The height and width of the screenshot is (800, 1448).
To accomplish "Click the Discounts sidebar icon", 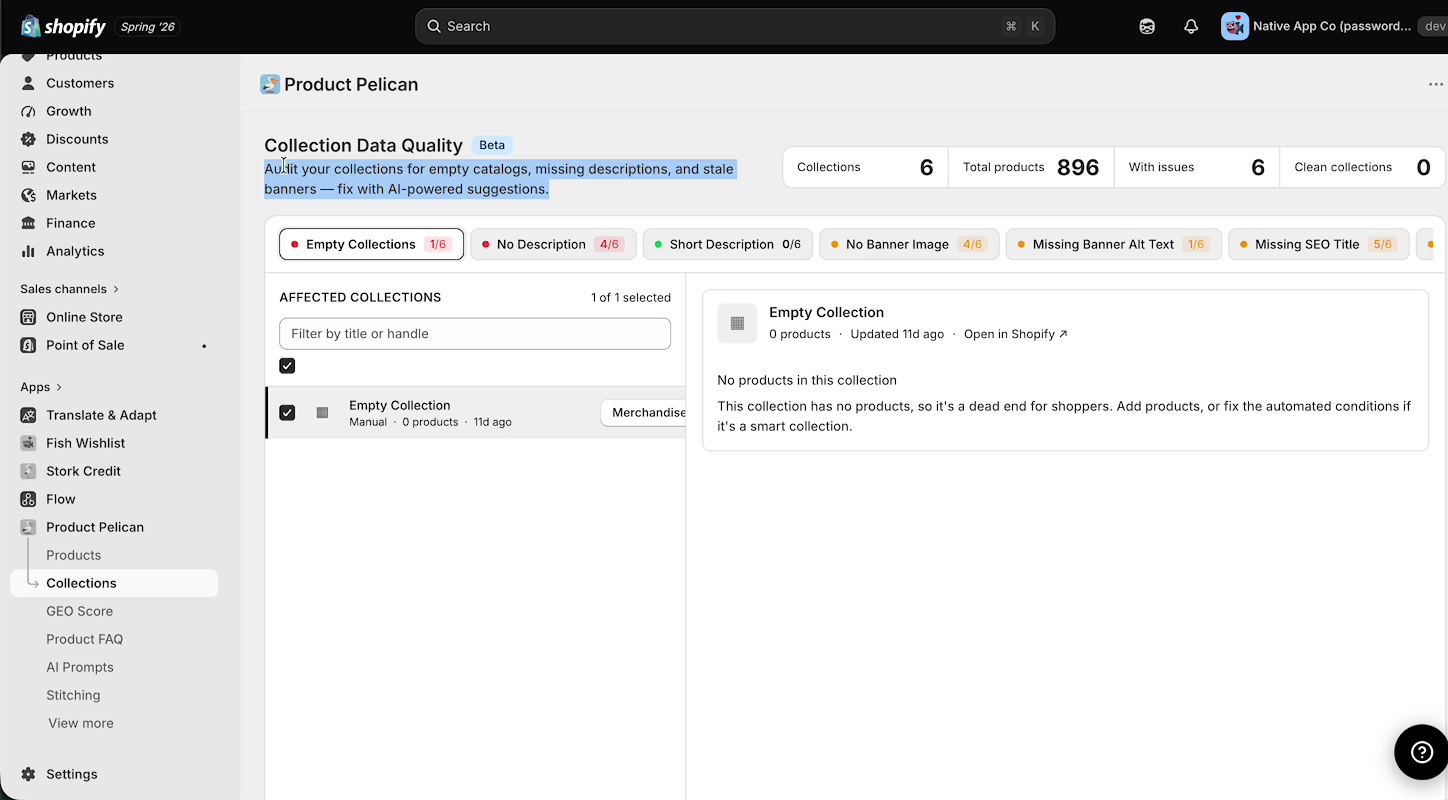I will (x=28, y=139).
